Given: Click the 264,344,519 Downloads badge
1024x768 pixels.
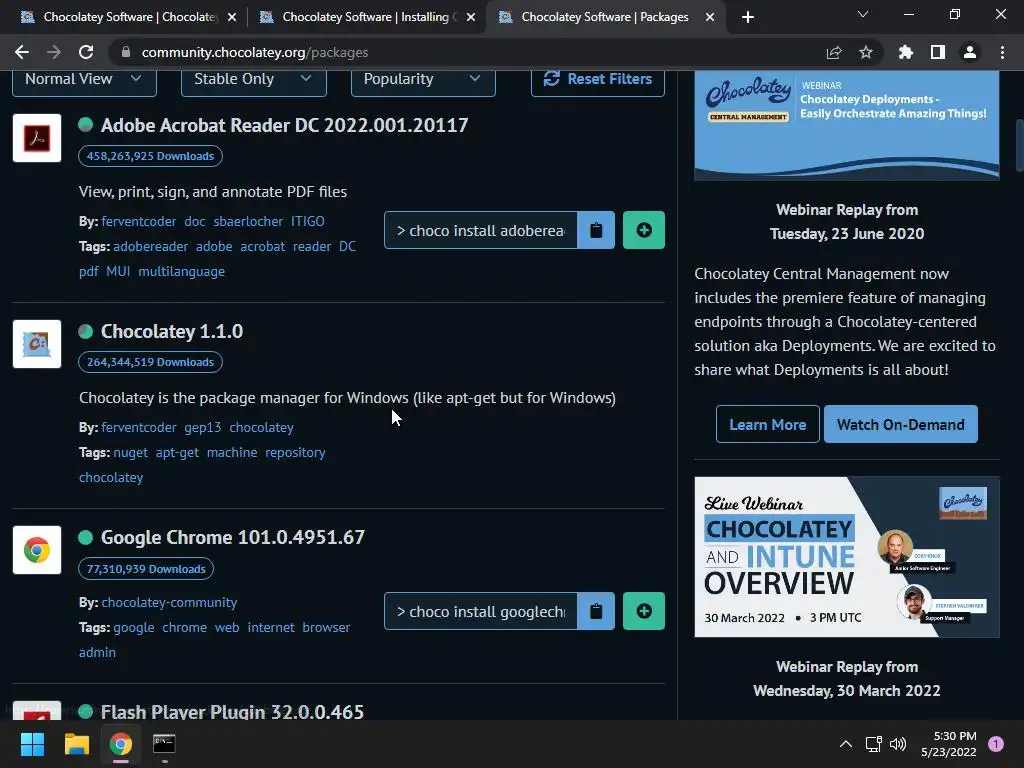Looking at the screenshot, I should click(150, 362).
